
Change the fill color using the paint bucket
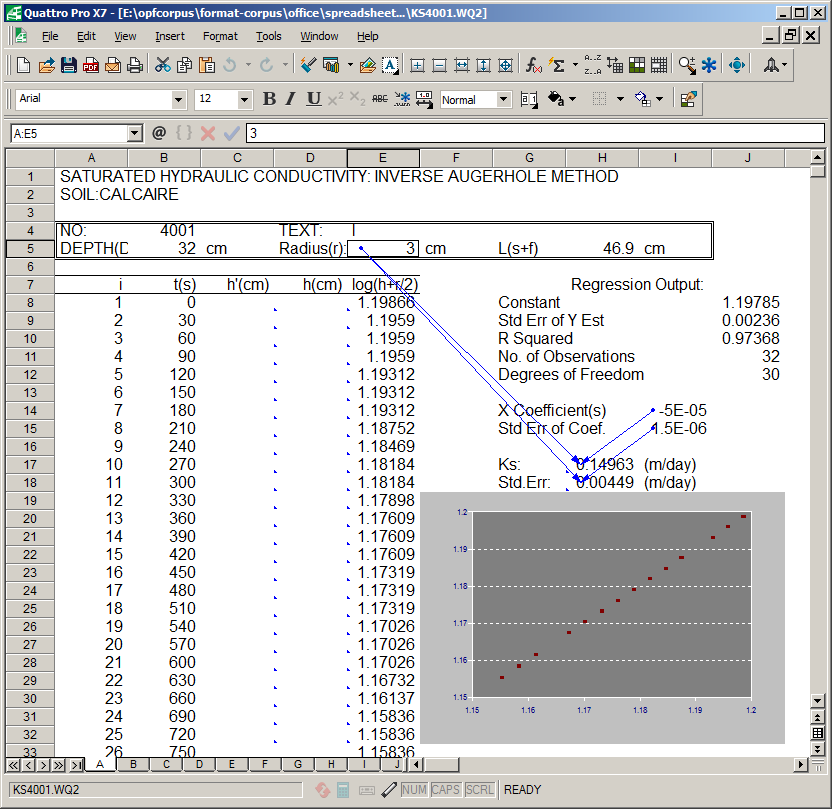click(555, 99)
